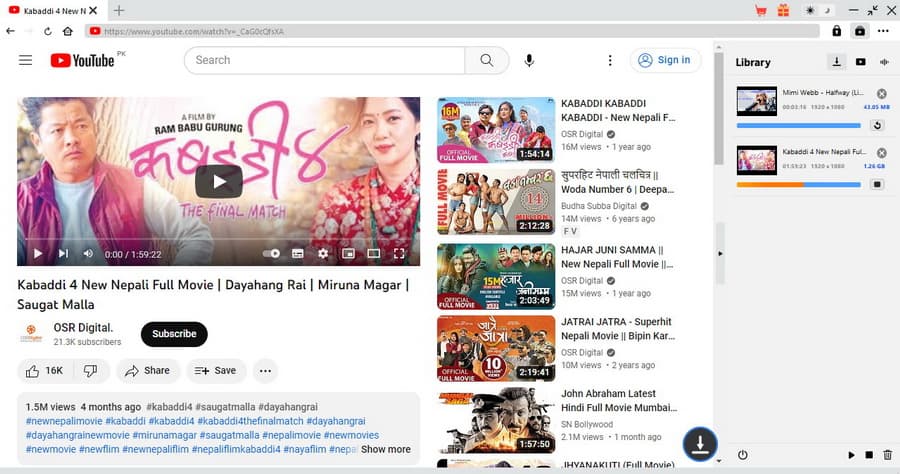The image size is (900, 474).
Task: Toggle the autoplay switch in the player
Action: (271, 254)
